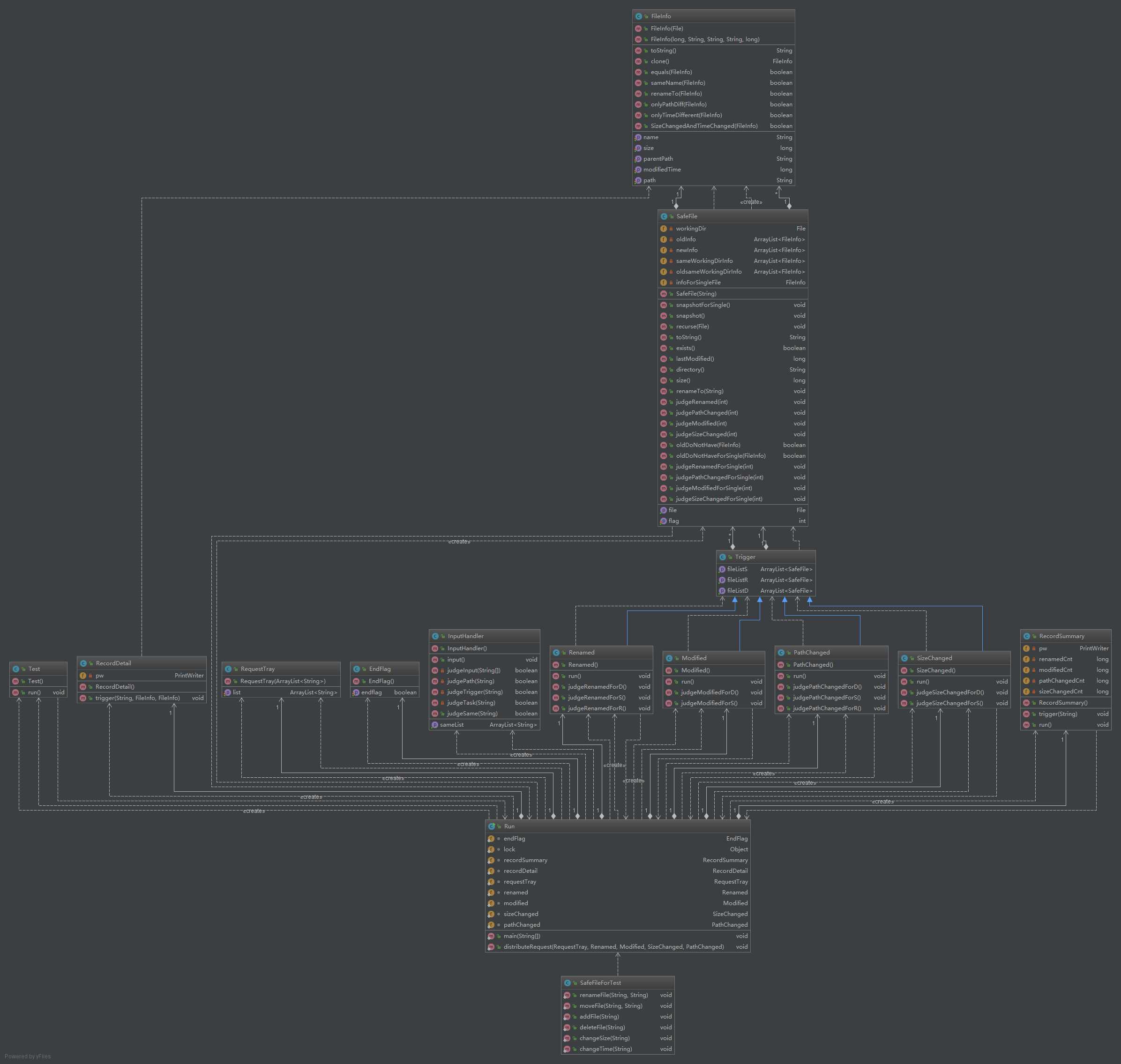Click the method icon beside clone() in FileInfo

coord(638,61)
